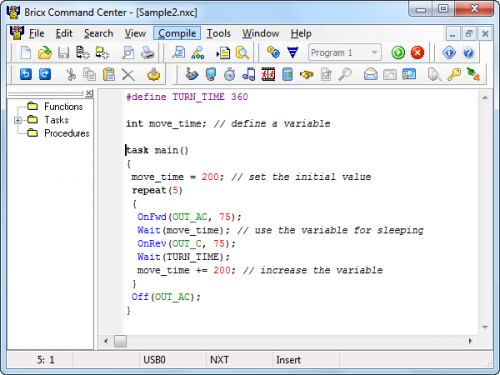This screenshot has width=500, height=375.
Task: Open the Edit menu
Action: 64,33
